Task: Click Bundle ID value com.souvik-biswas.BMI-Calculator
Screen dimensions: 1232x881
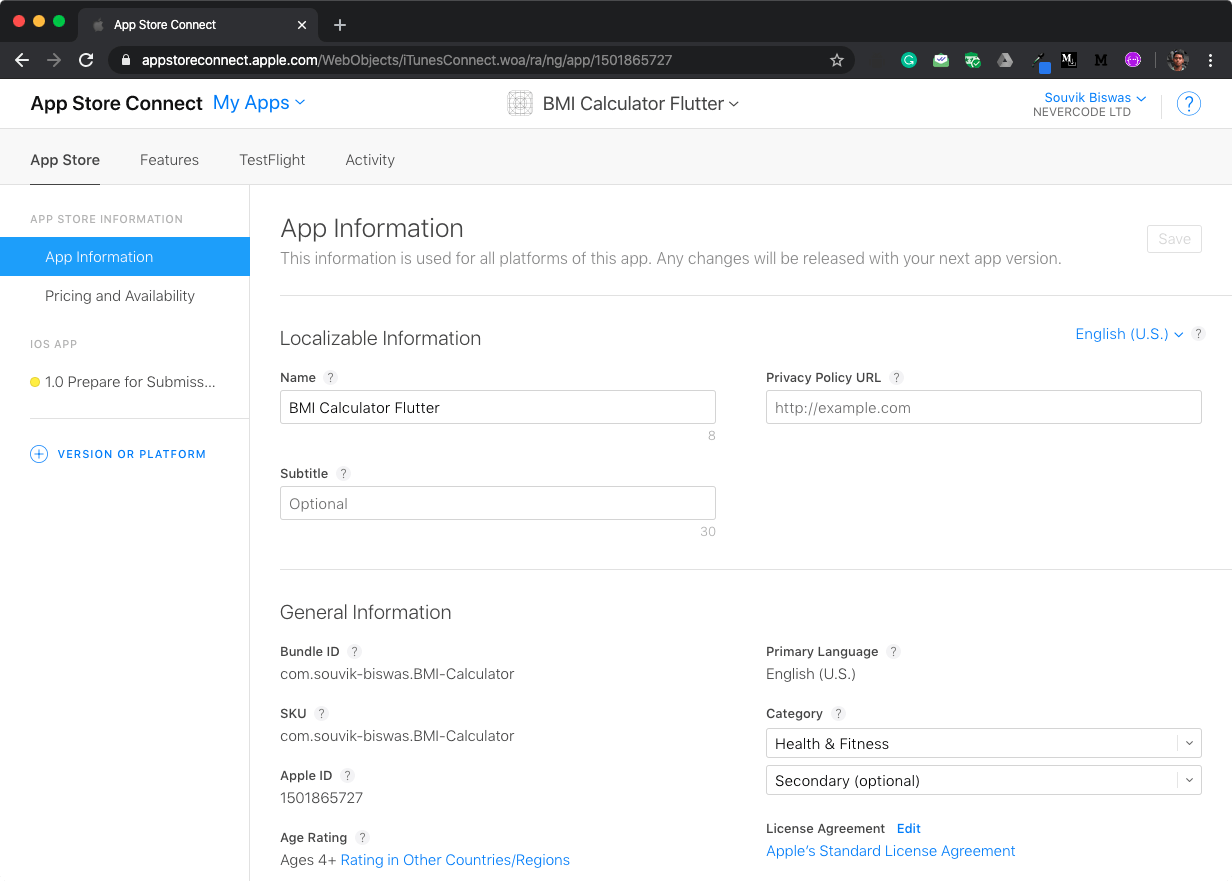Action: coord(397,674)
